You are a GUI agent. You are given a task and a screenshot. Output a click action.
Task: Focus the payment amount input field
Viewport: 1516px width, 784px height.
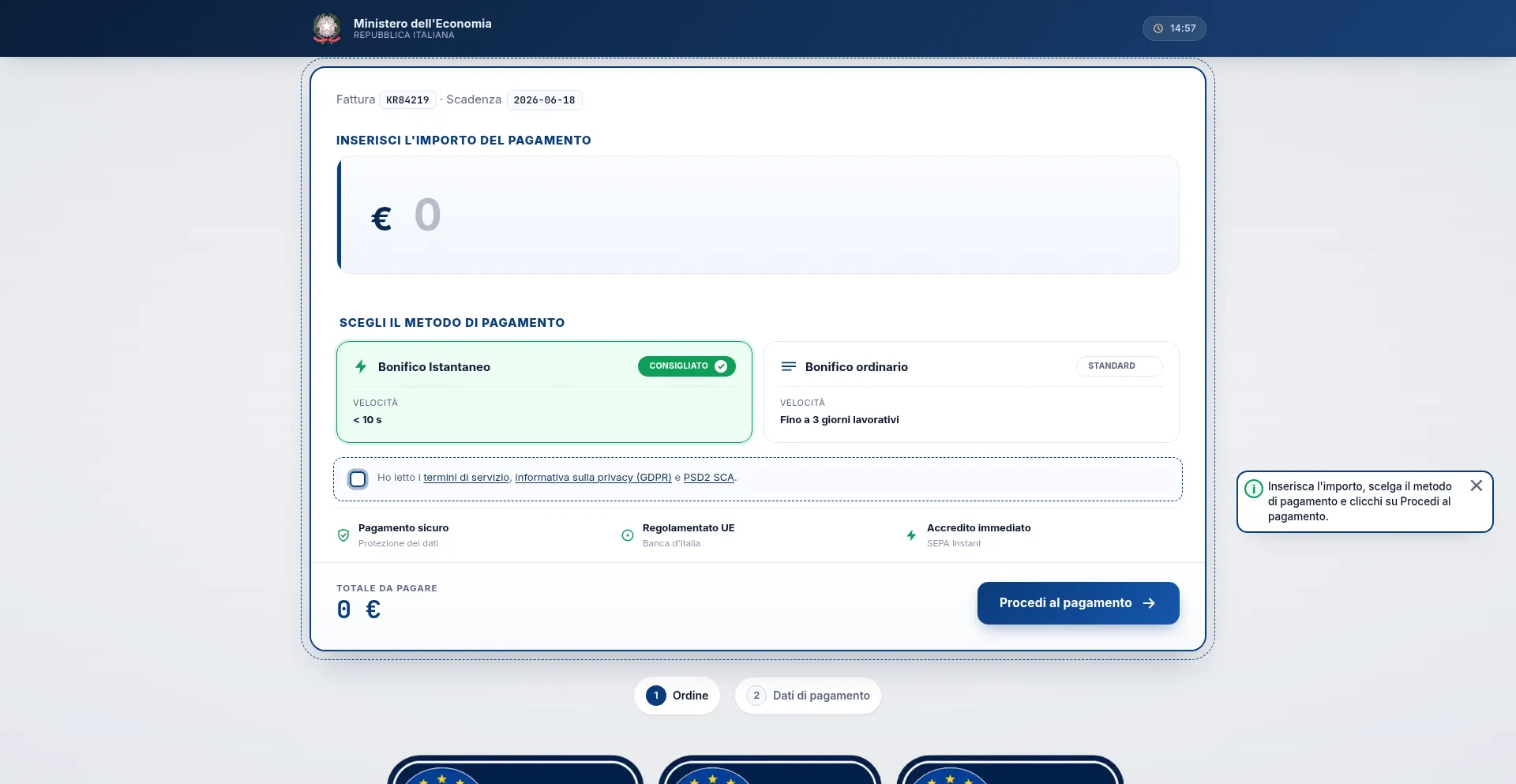coord(758,215)
